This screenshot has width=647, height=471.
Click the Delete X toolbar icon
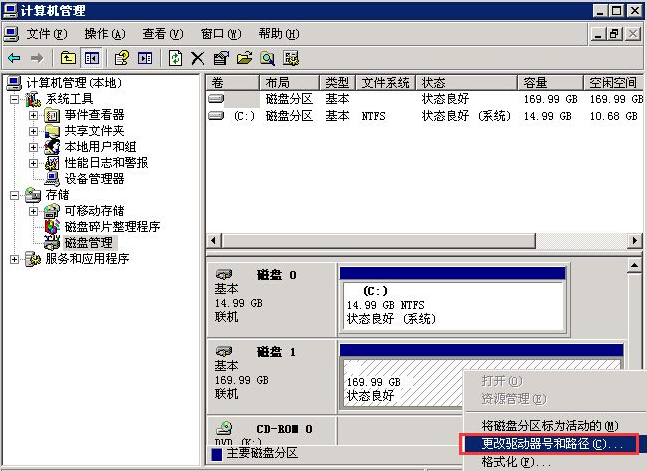pos(198,58)
